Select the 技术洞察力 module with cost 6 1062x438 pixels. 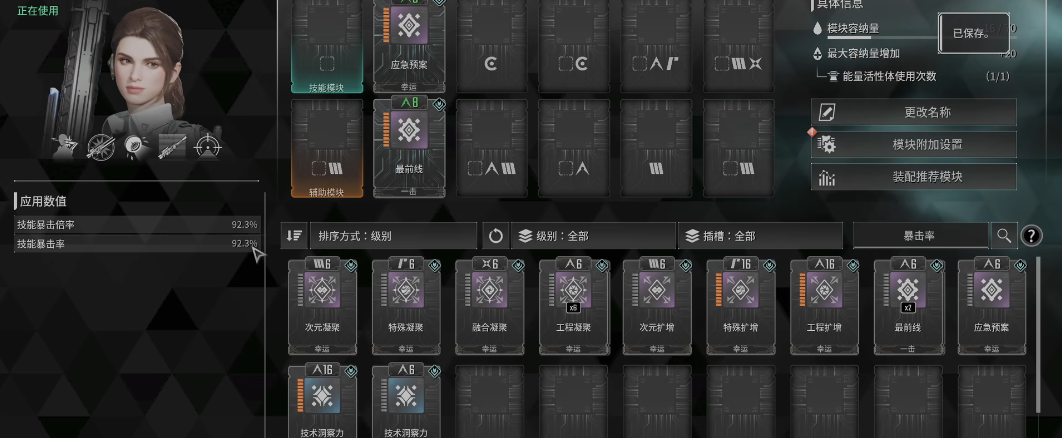(406, 401)
